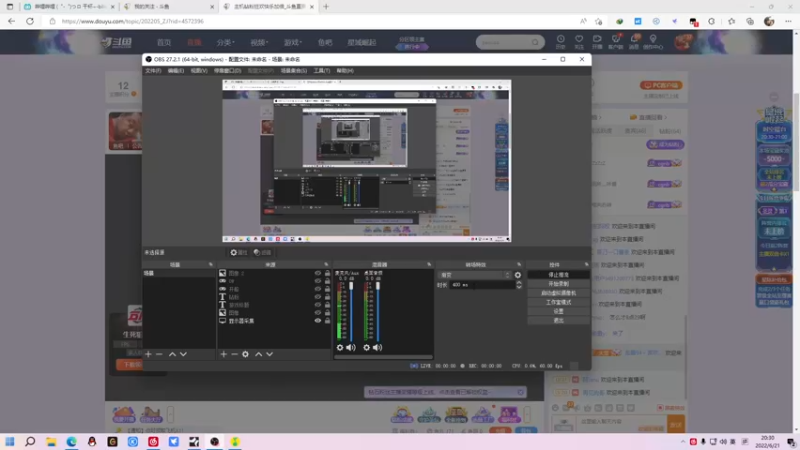The height and width of the screenshot is (450, 800).
Task: Refresh the browser page
Action: pyautogui.click(x=30, y=21)
